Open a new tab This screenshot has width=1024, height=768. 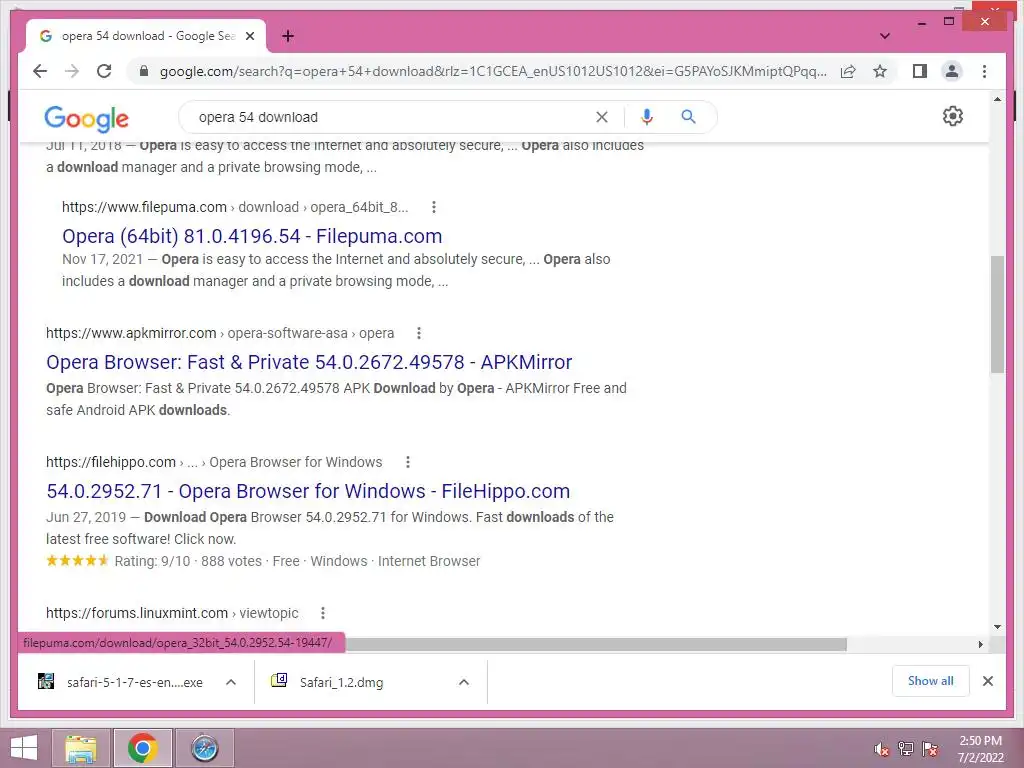[288, 36]
